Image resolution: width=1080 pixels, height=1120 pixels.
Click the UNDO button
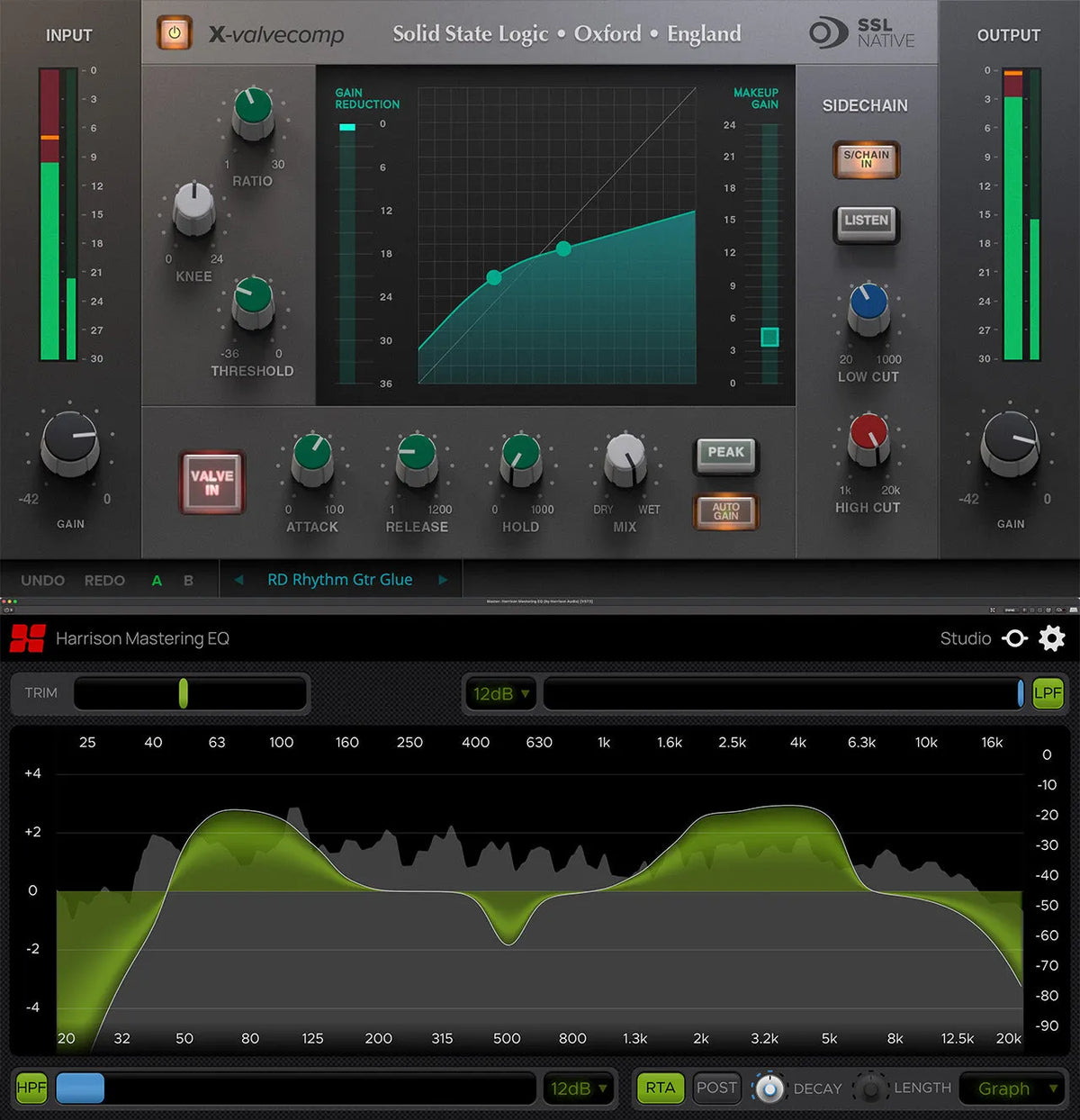tap(41, 580)
